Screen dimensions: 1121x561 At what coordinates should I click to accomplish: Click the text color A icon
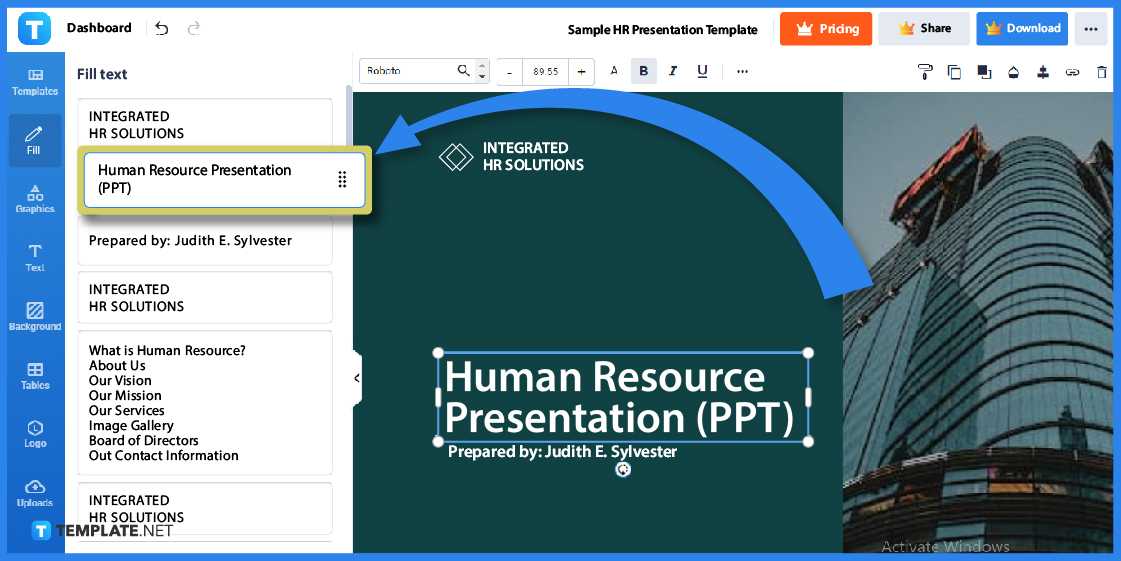[614, 71]
